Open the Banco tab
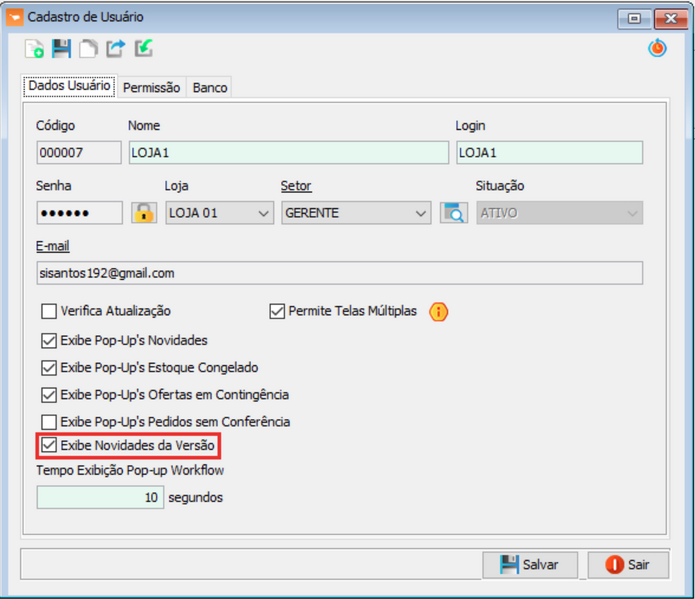Screen dimensions: 695x599 point(210,88)
